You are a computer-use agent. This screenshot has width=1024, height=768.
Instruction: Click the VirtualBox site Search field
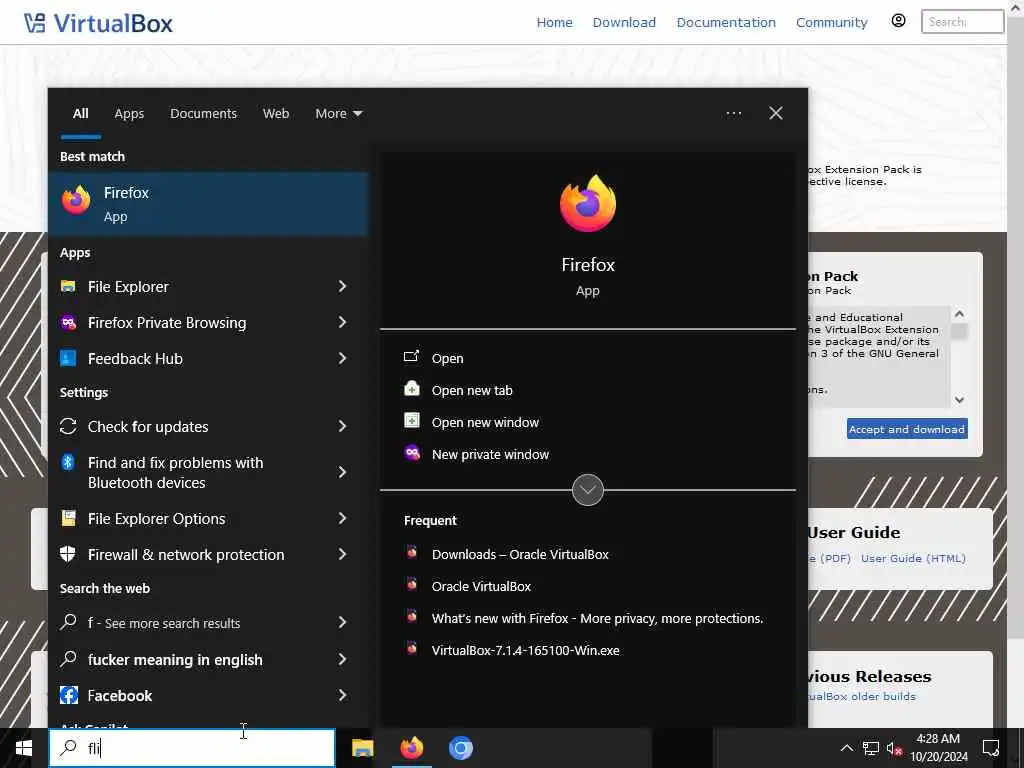tap(962, 22)
